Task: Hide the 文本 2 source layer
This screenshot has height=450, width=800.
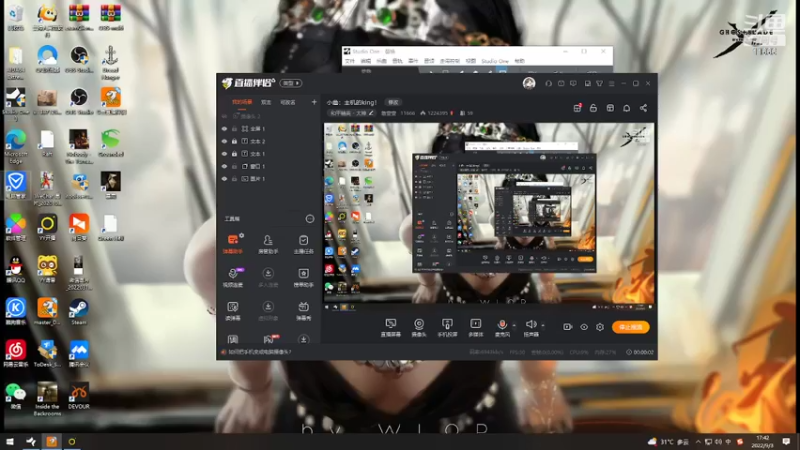Action: pos(224,141)
